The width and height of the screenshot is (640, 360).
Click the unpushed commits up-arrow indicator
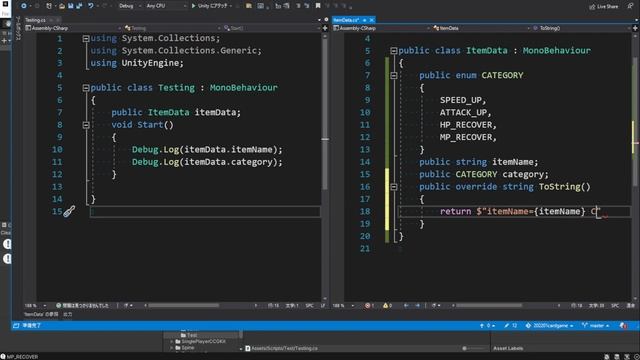click(487, 325)
